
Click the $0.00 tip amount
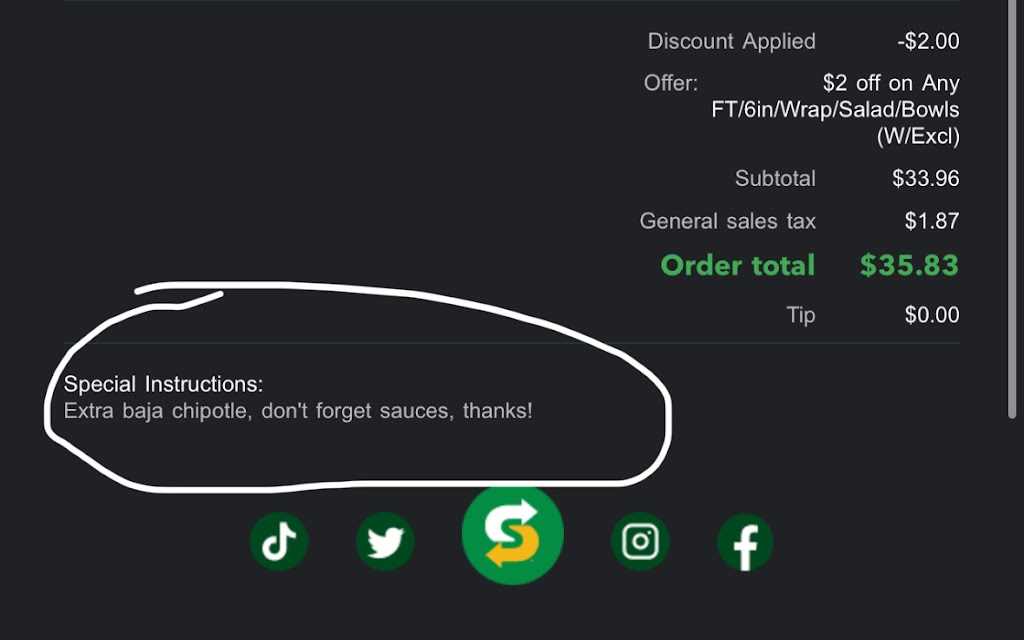[932, 315]
